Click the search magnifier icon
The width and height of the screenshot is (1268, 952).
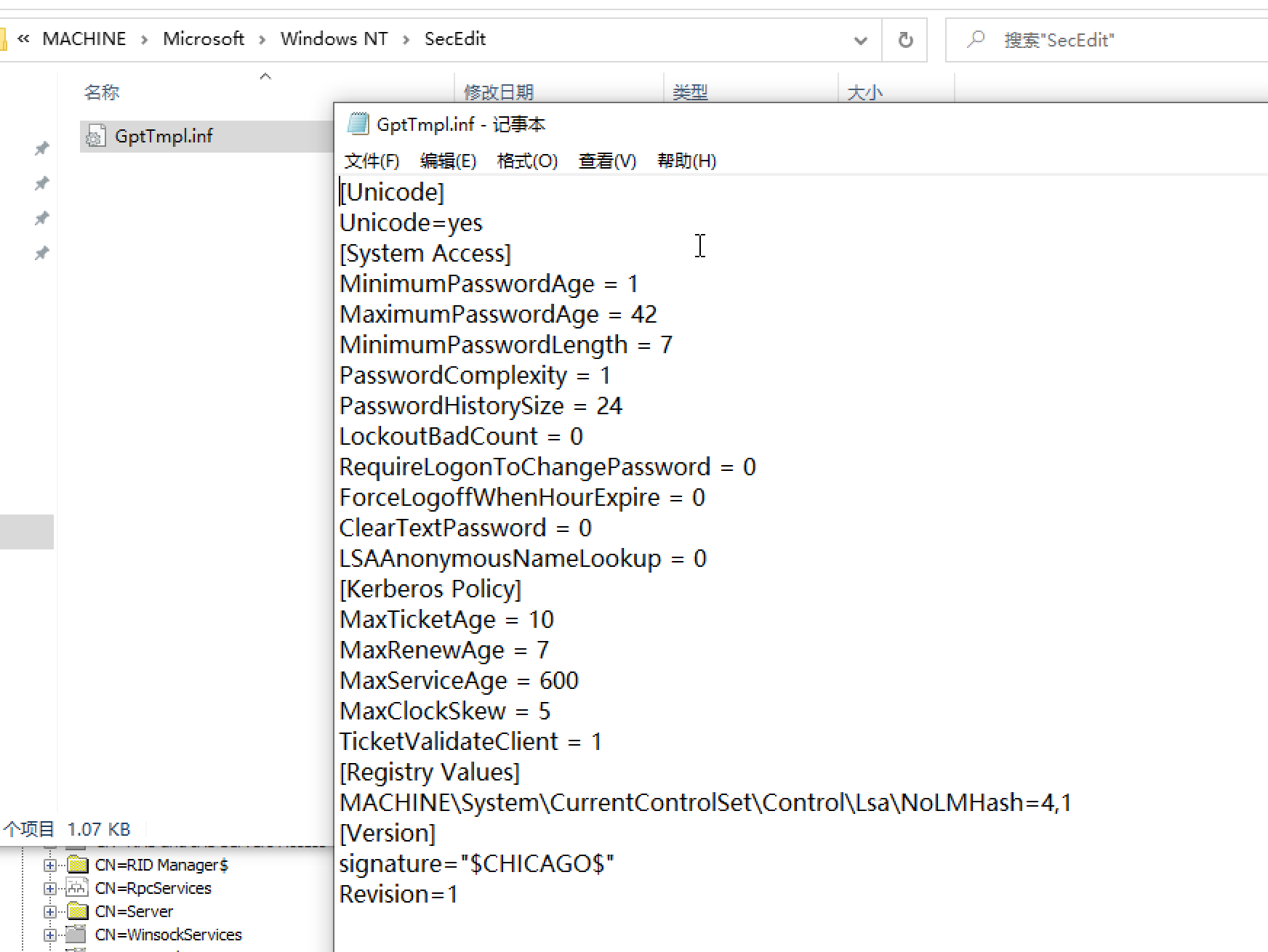tap(976, 39)
